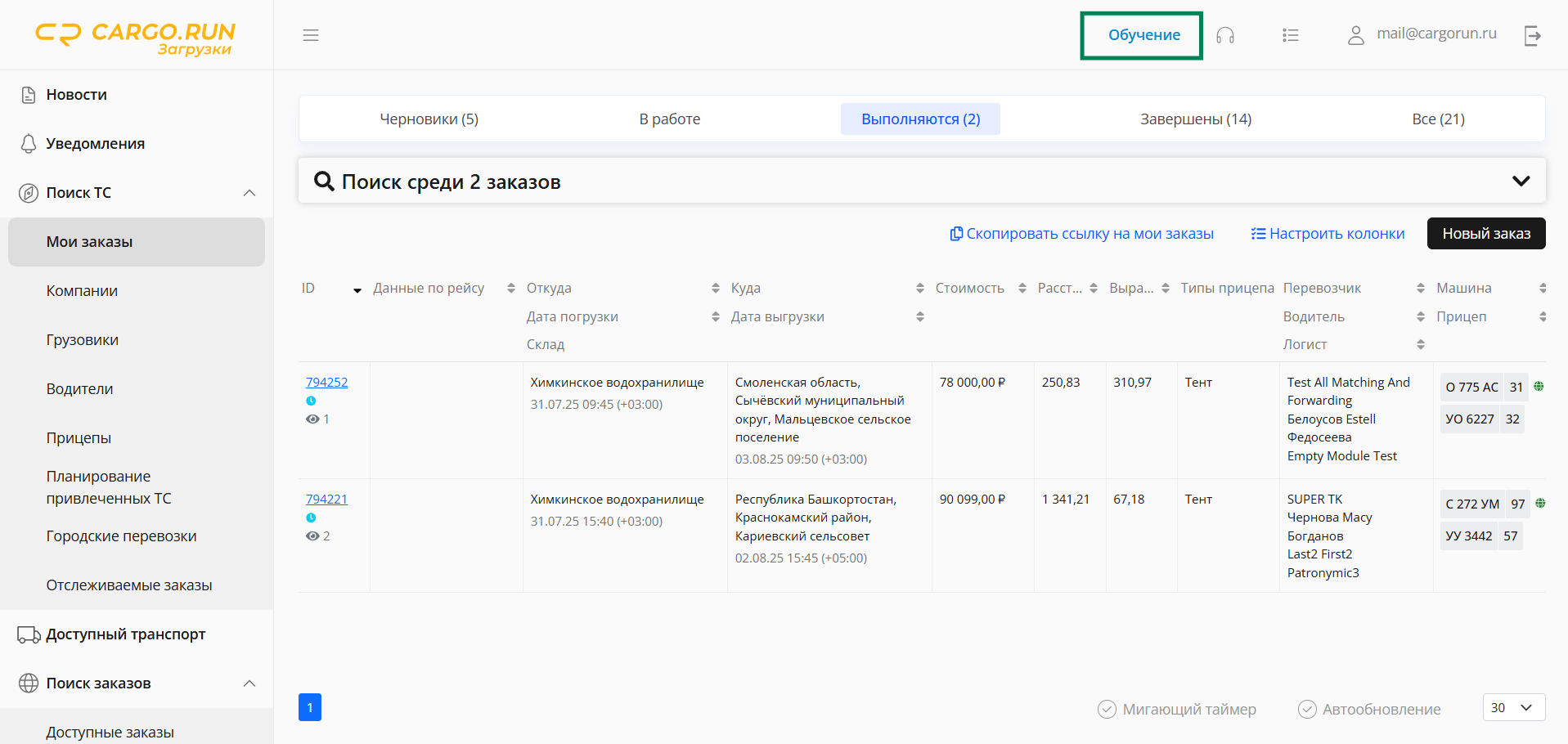Image resolution: width=1568 pixels, height=744 pixels.
Task: Click Настроить колонки link
Action: pyautogui.click(x=1328, y=234)
